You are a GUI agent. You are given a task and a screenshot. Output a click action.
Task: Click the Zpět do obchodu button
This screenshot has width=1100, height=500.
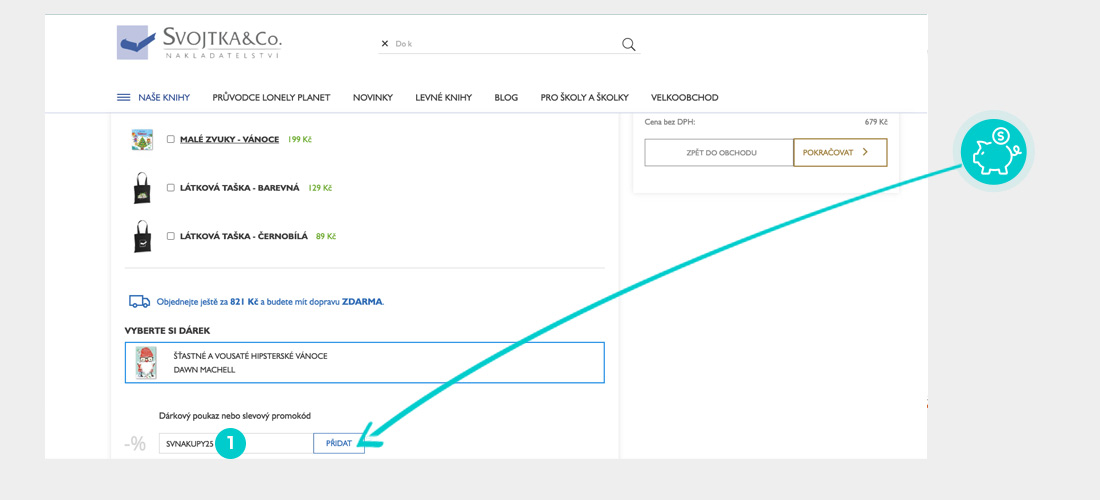(719, 153)
